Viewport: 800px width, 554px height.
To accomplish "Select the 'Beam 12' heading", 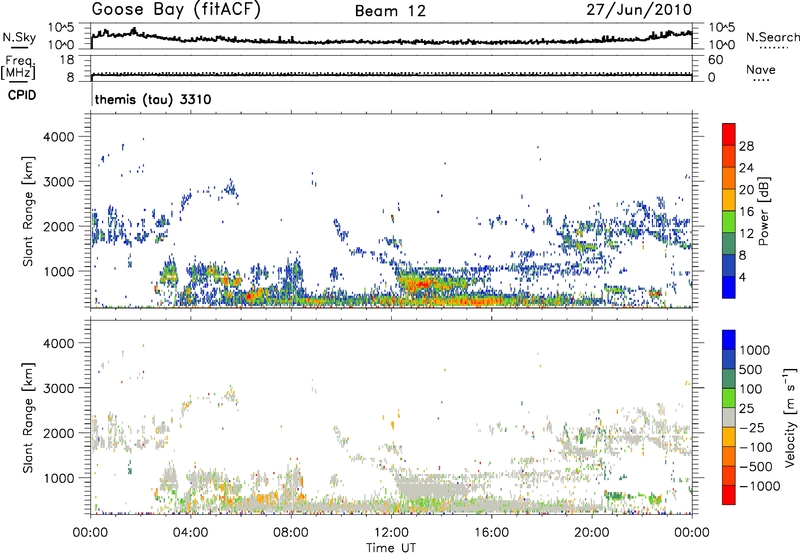I will pyautogui.click(x=390, y=11).
